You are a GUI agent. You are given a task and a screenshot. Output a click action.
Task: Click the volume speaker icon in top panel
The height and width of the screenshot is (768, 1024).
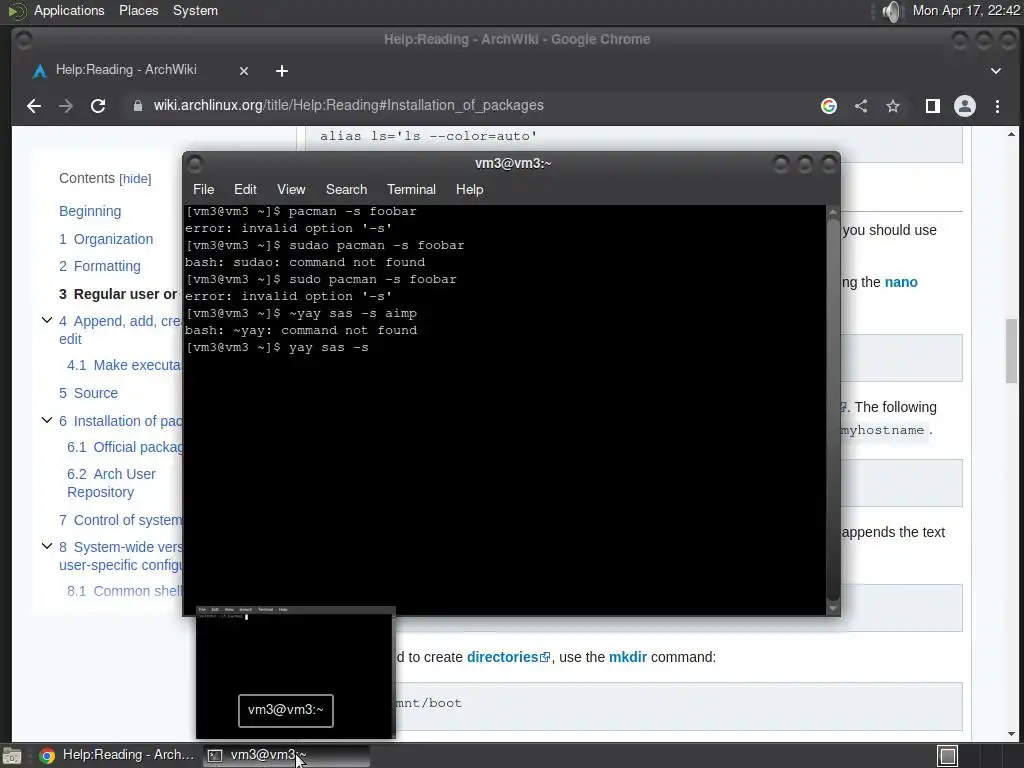tap(891, 11)
